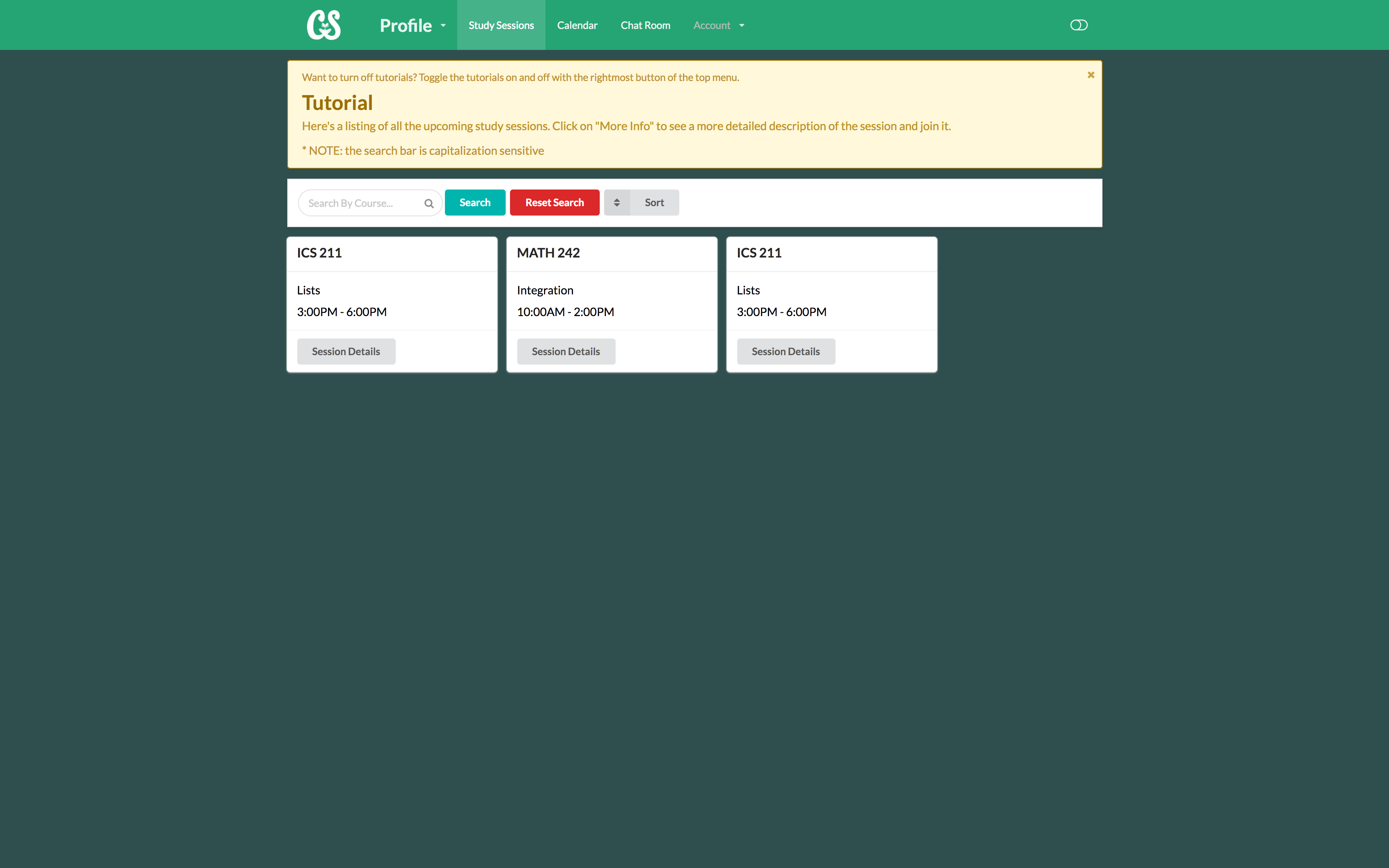Expand the Account dropdown menu
Screen dimensions: 1389x868
point(719,25)
